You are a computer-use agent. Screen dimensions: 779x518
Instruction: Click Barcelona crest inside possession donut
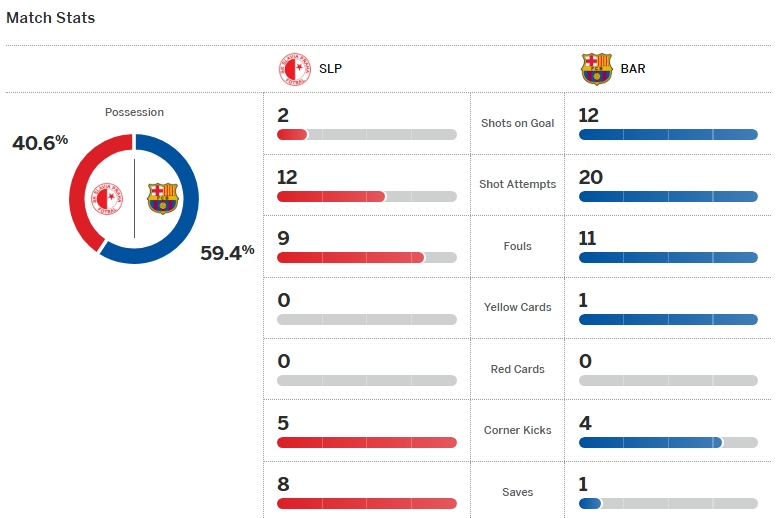coord(162,199)
